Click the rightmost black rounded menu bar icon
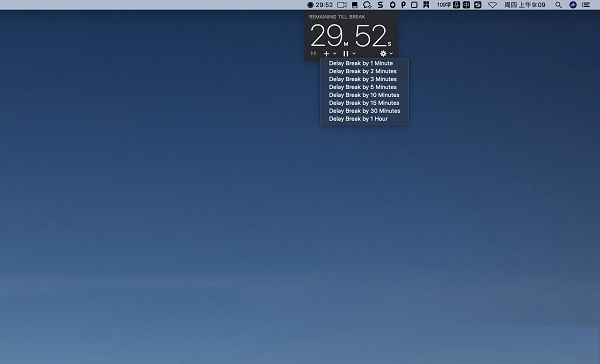 tap(478, 5)
